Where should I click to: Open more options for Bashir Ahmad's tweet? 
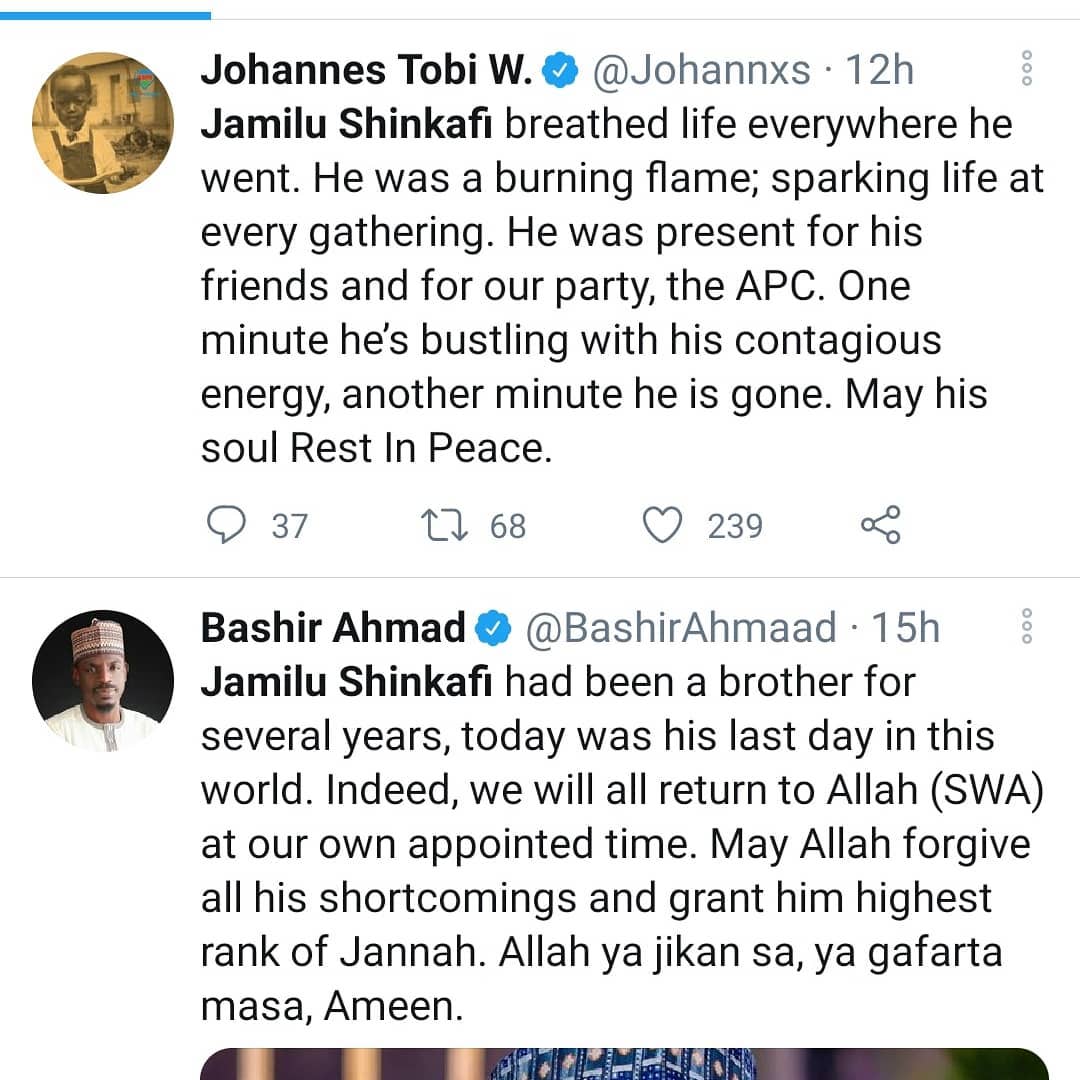click(1026, 626)
